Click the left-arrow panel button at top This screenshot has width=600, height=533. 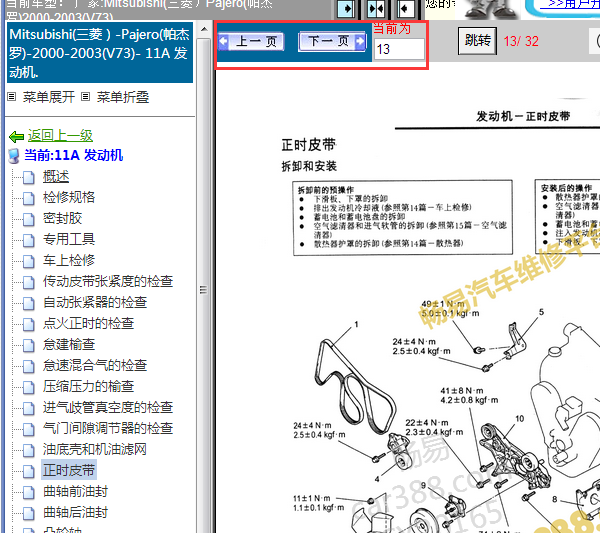tap(405, 9)
